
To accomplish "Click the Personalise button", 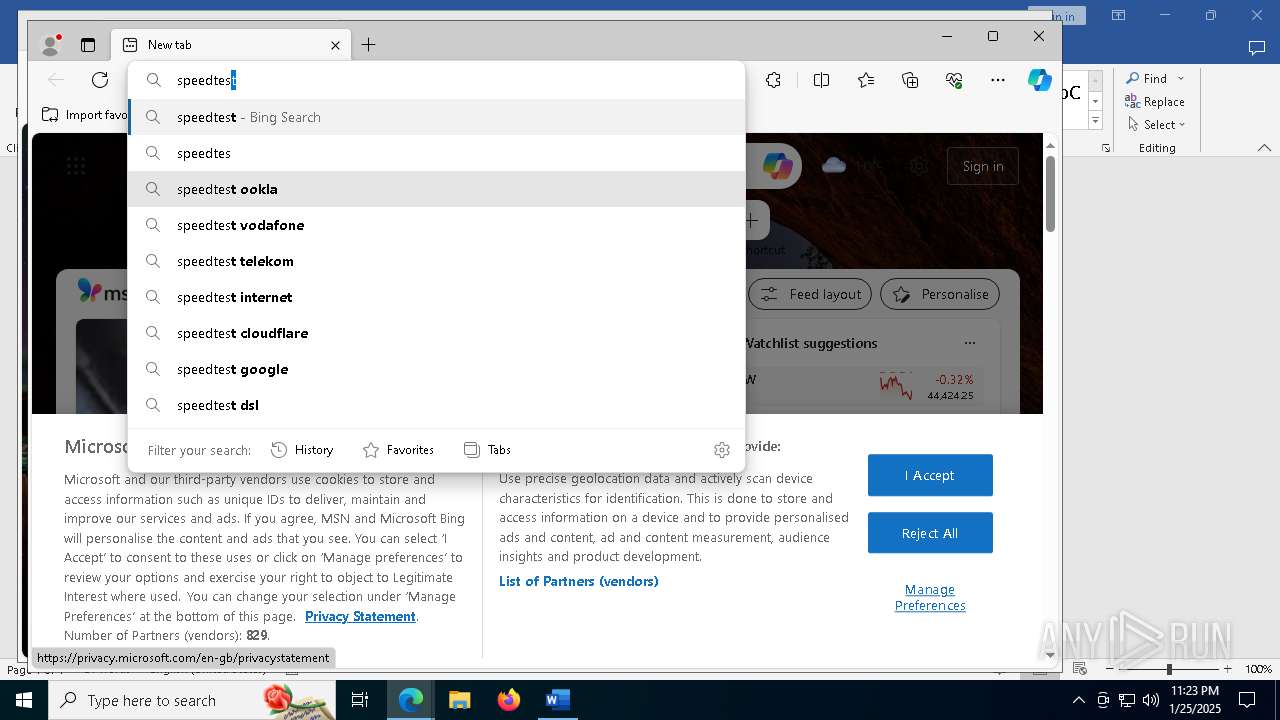I will pos(940,294).
